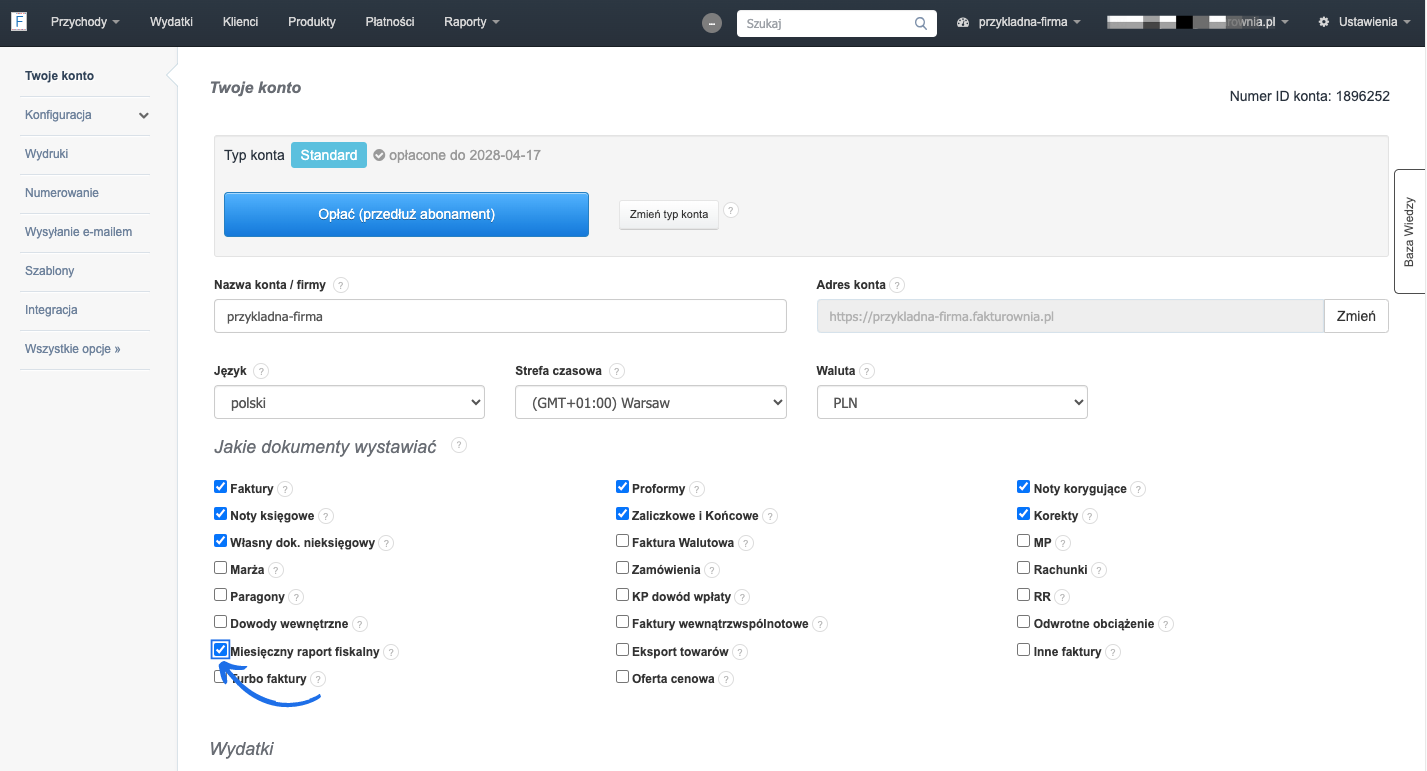Viewport: 1427px width, 771px height.
Task: Open the Przychody menu
Action: 85,22
